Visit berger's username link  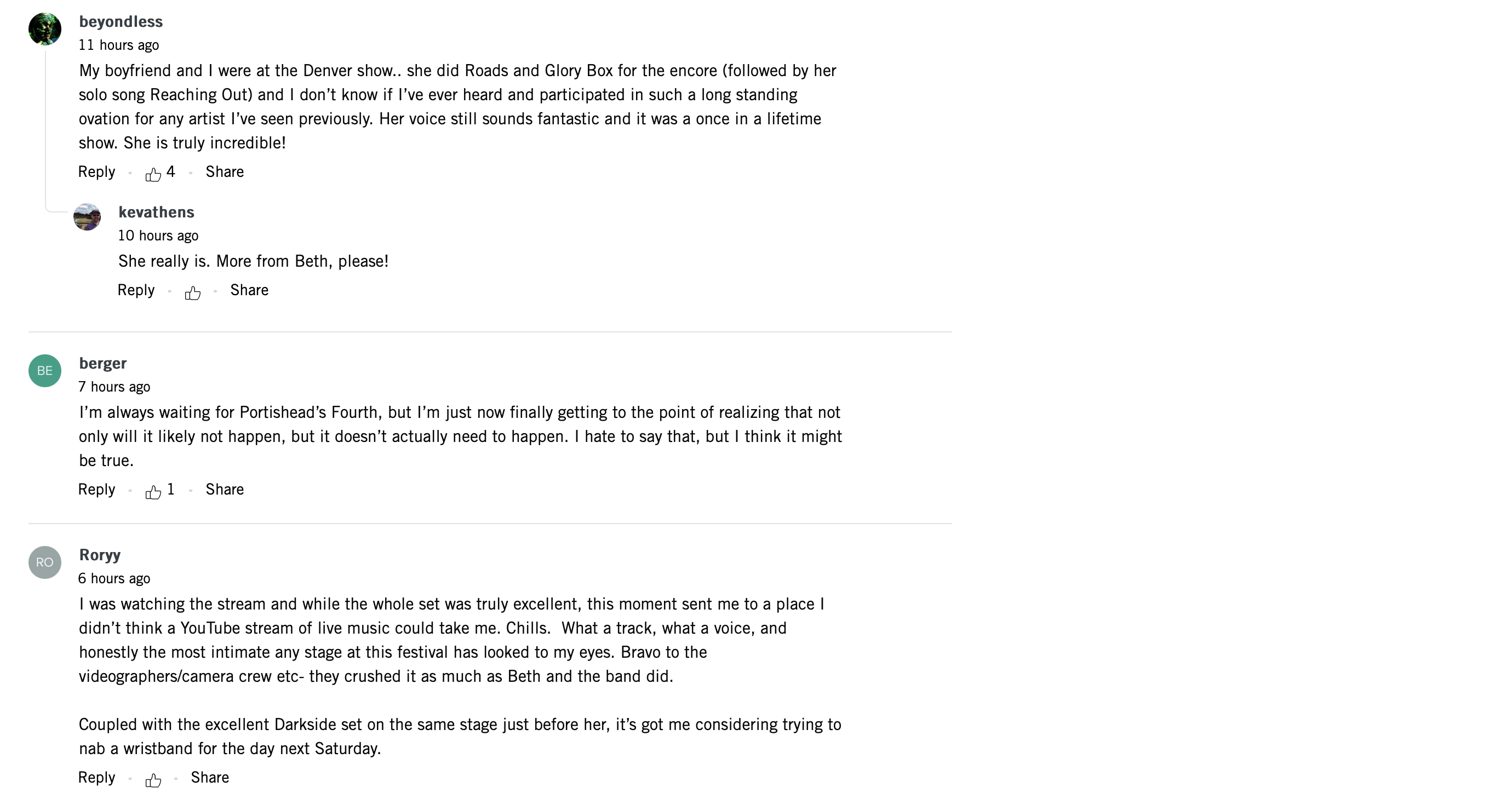(x=103, y=363)
